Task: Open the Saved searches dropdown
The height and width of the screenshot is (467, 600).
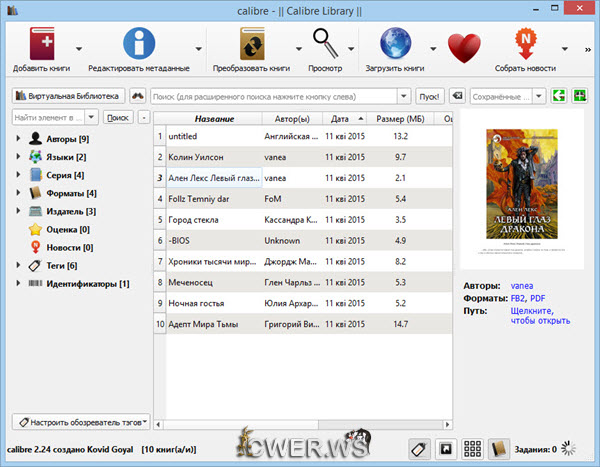Action: [x=509, y=96]
